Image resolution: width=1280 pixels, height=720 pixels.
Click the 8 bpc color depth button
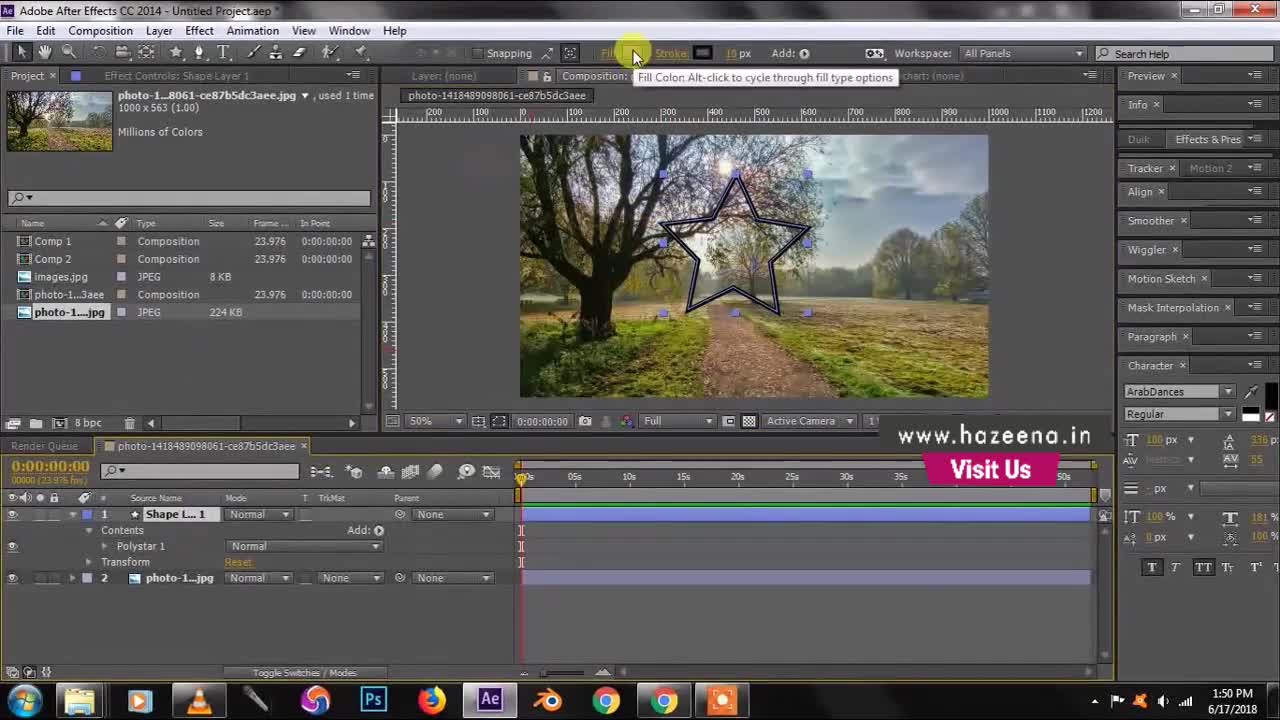[88, 423]
